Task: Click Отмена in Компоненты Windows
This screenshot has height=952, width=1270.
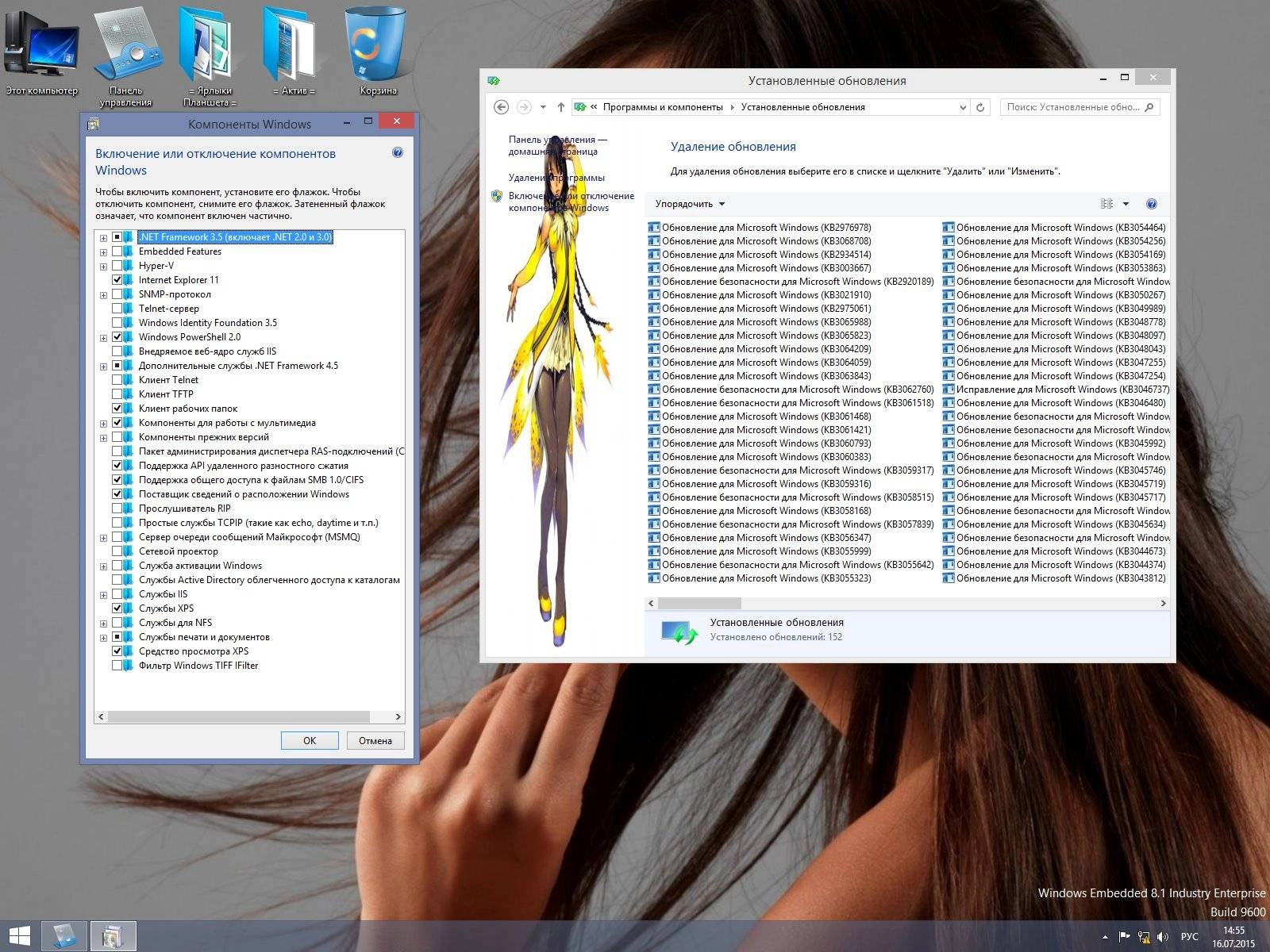Action: point(375,740)
